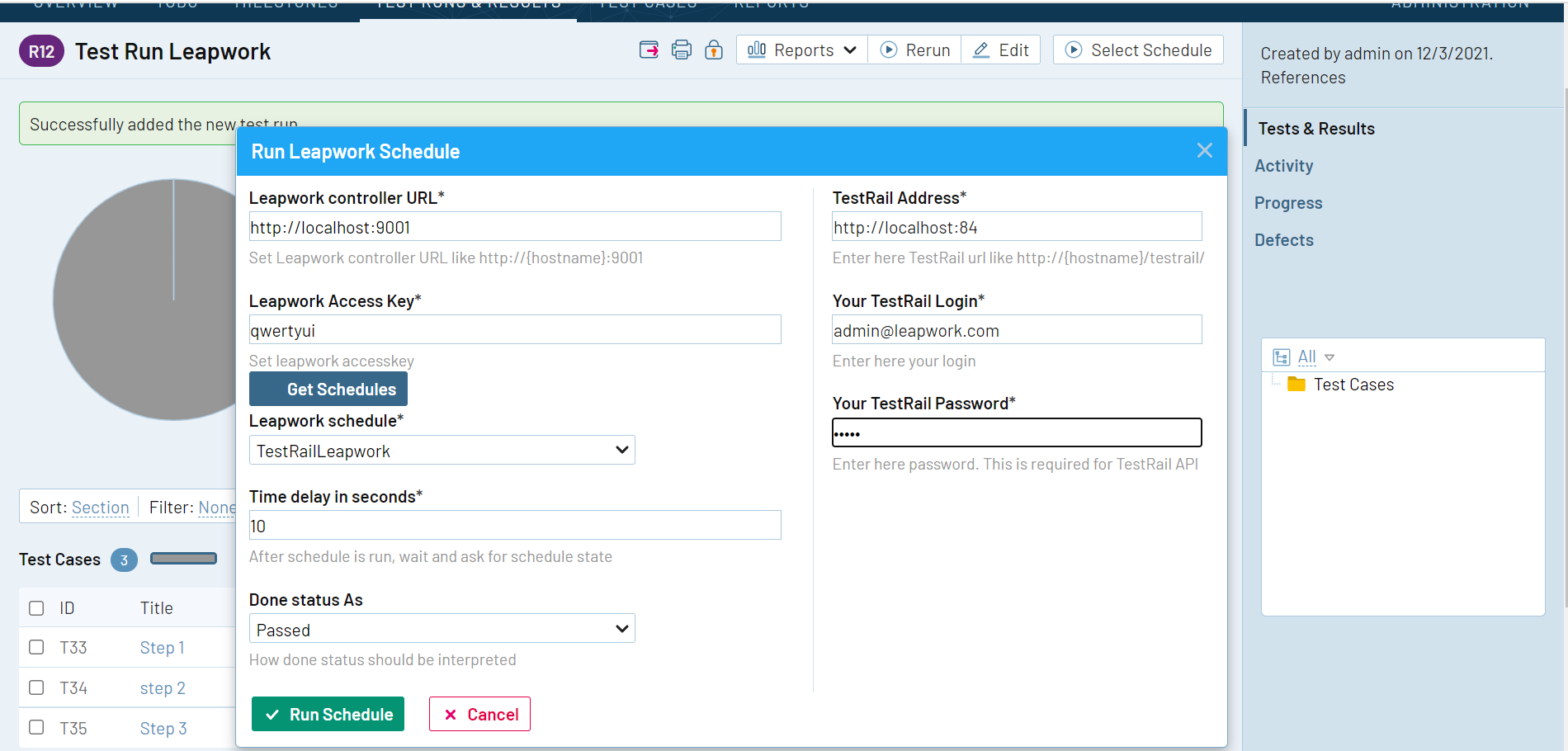Click the TestRail Address field
Screen dimensions: 1568x751
click(1017, 227)
